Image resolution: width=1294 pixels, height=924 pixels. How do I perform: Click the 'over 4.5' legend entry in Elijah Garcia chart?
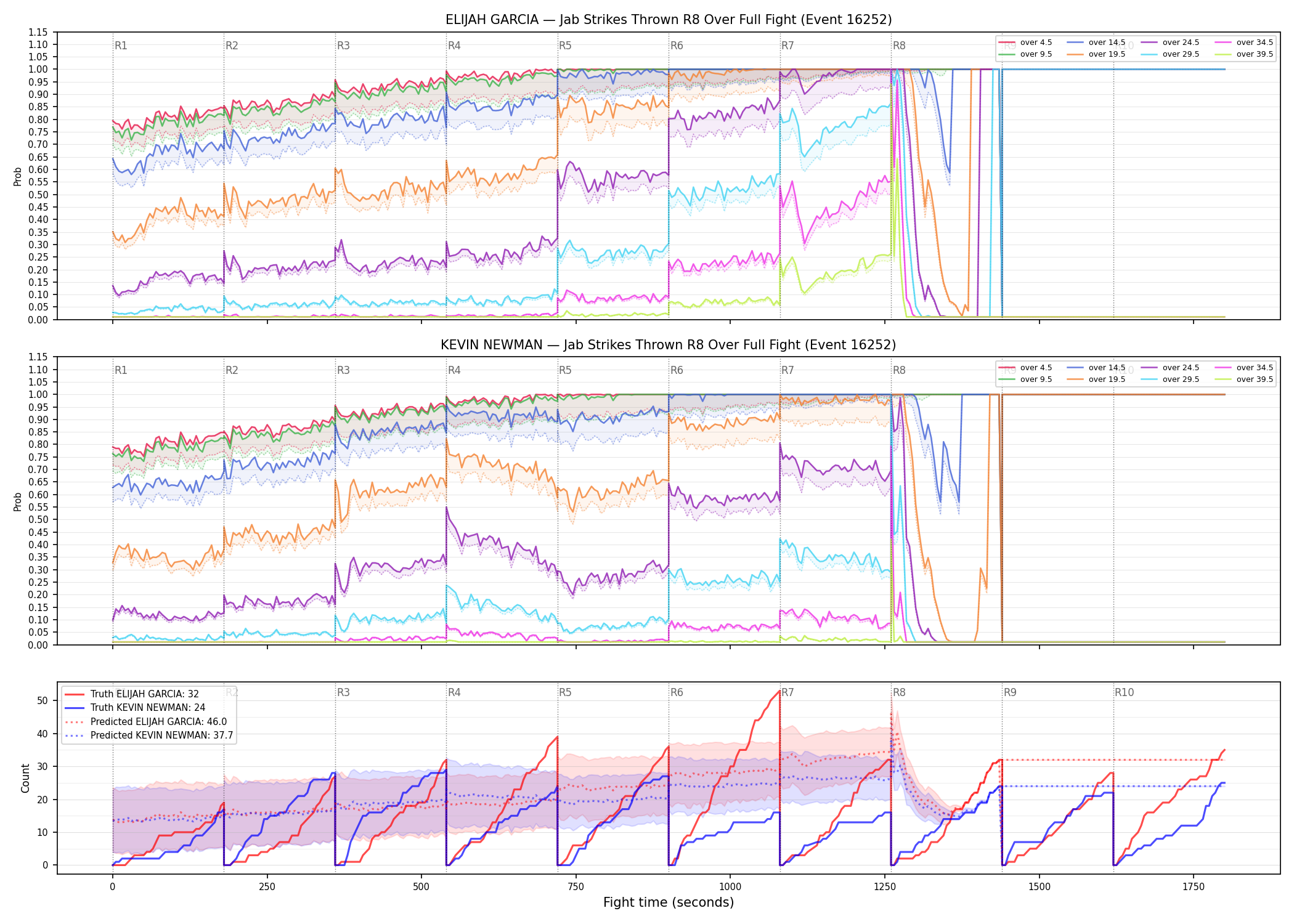(1025, 43)
